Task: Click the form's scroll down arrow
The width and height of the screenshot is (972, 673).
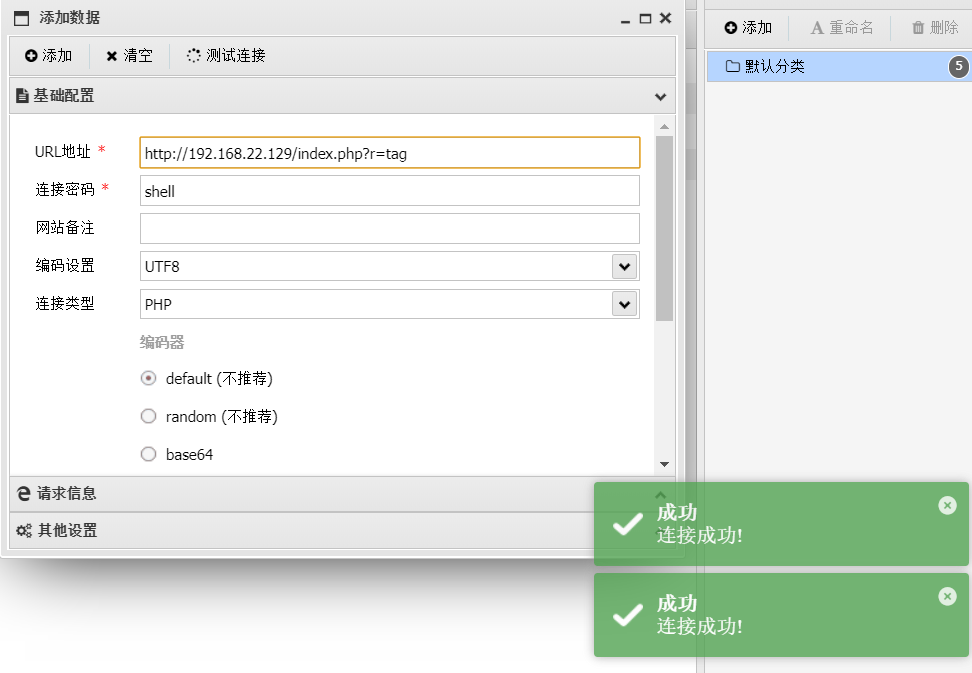Action: (x=664, y=464)
